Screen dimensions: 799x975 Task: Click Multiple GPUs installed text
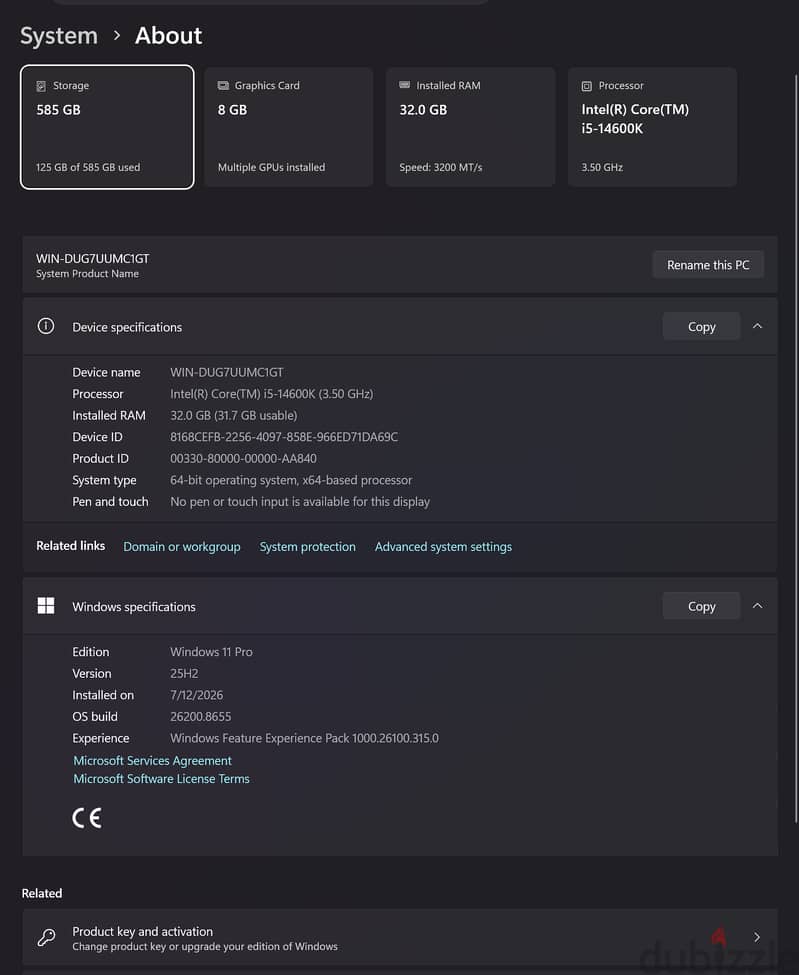pos(271,167)
